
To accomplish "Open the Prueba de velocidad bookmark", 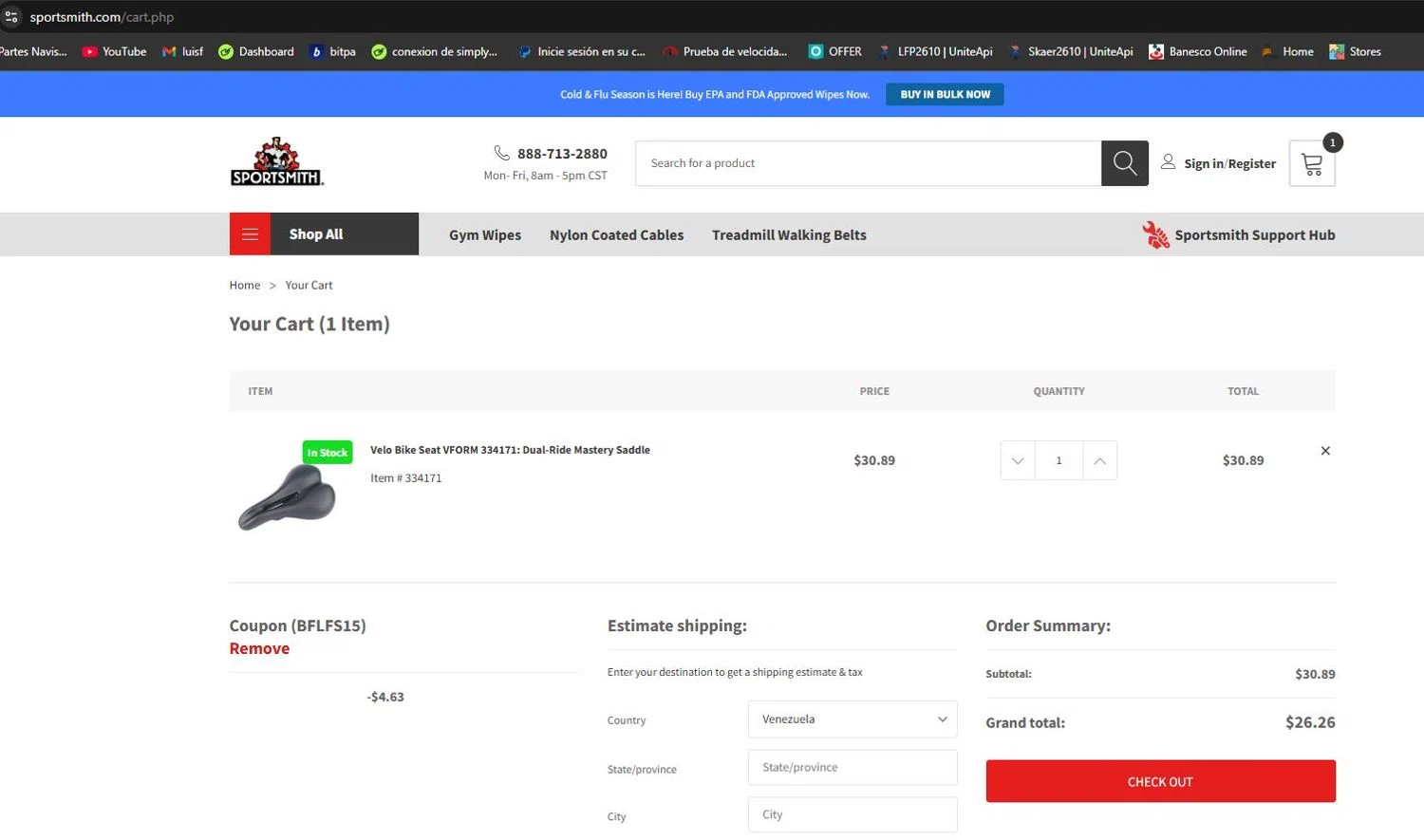I will tap(725, 51).
